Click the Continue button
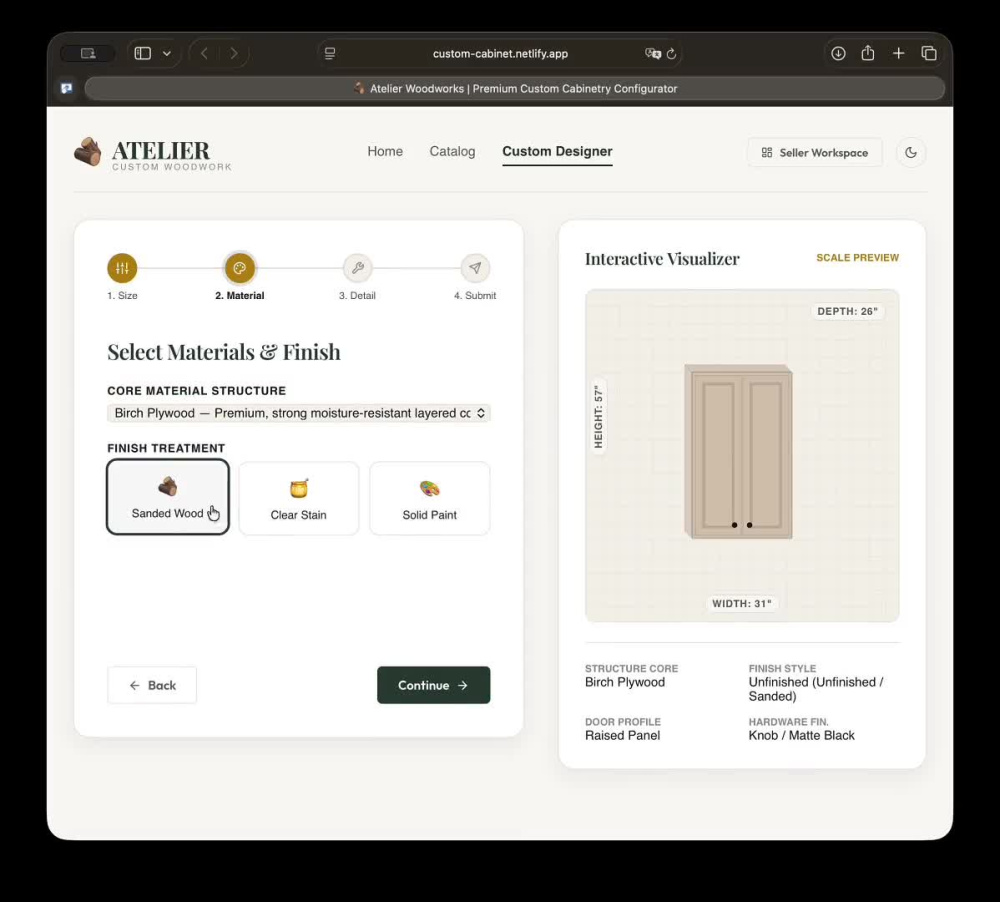 coord(434,685)
